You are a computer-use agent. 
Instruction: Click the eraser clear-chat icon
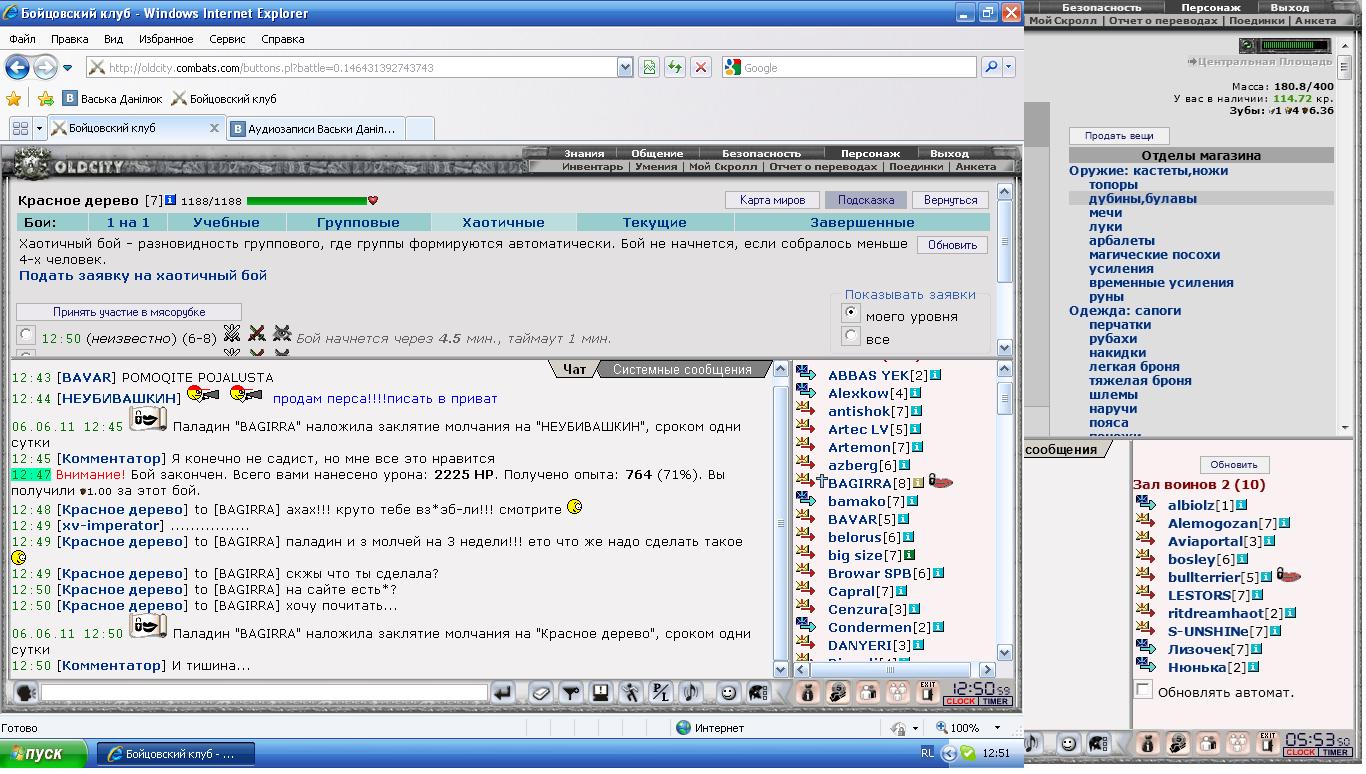tap(540, 692)
